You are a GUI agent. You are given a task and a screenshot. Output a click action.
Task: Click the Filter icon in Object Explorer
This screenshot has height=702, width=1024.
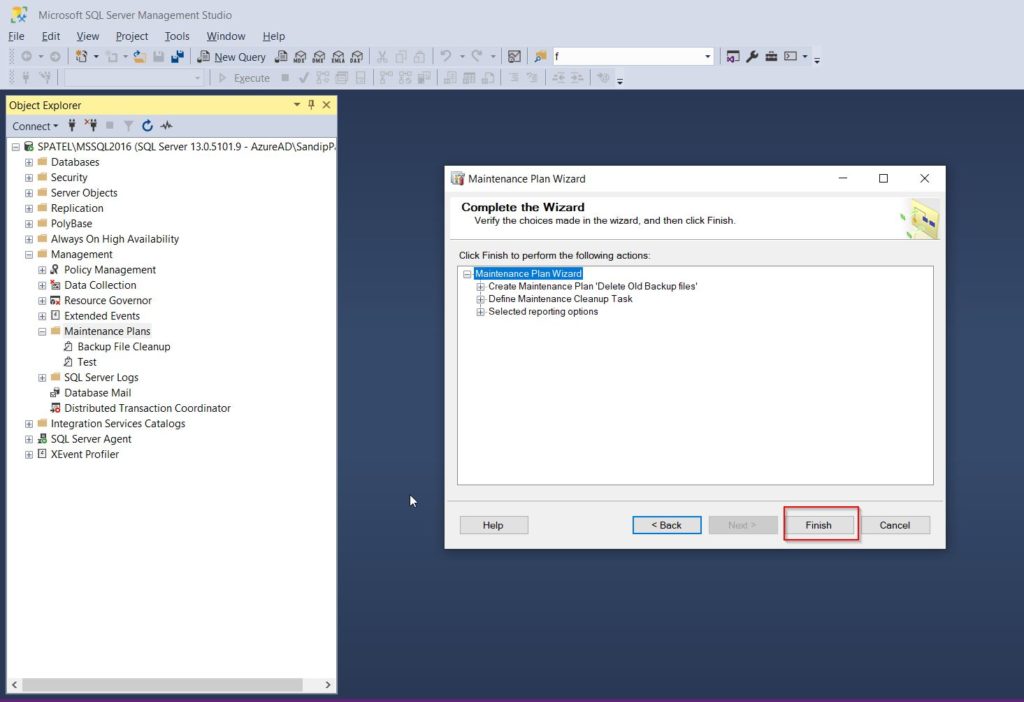pyautogui.click(x=129, y=125)
